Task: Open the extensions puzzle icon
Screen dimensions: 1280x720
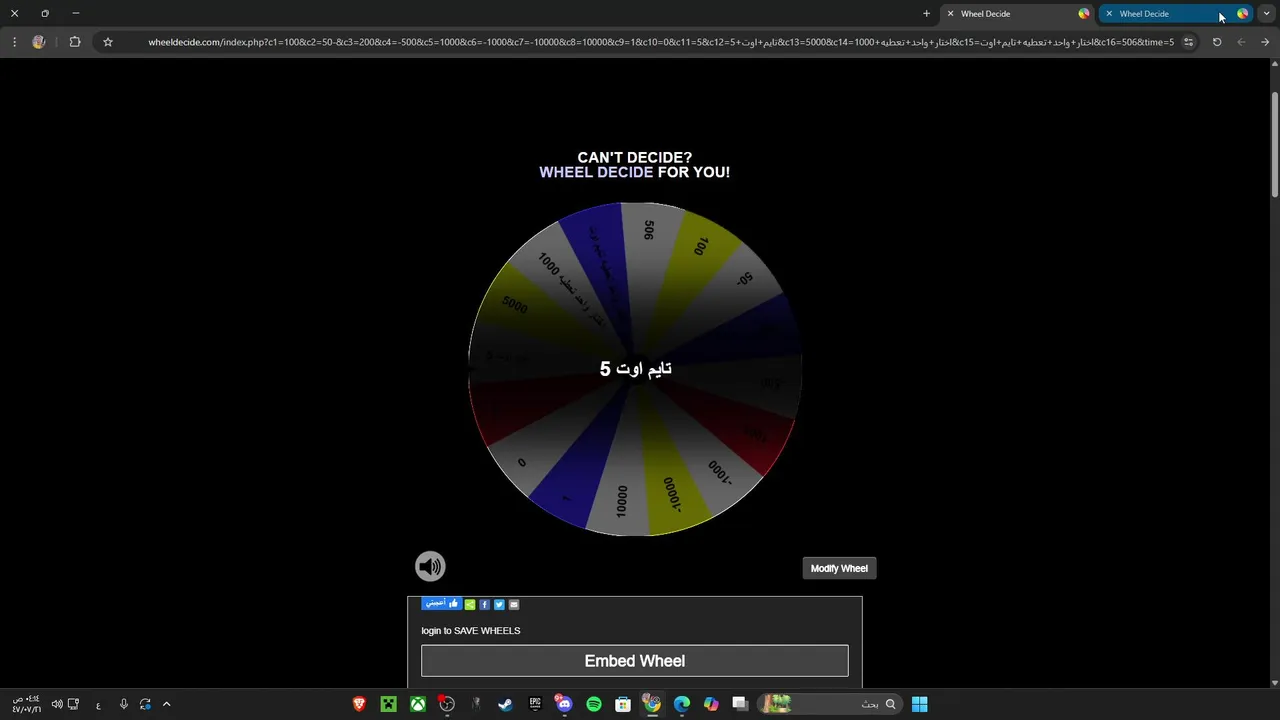Action: pos(75,42)
